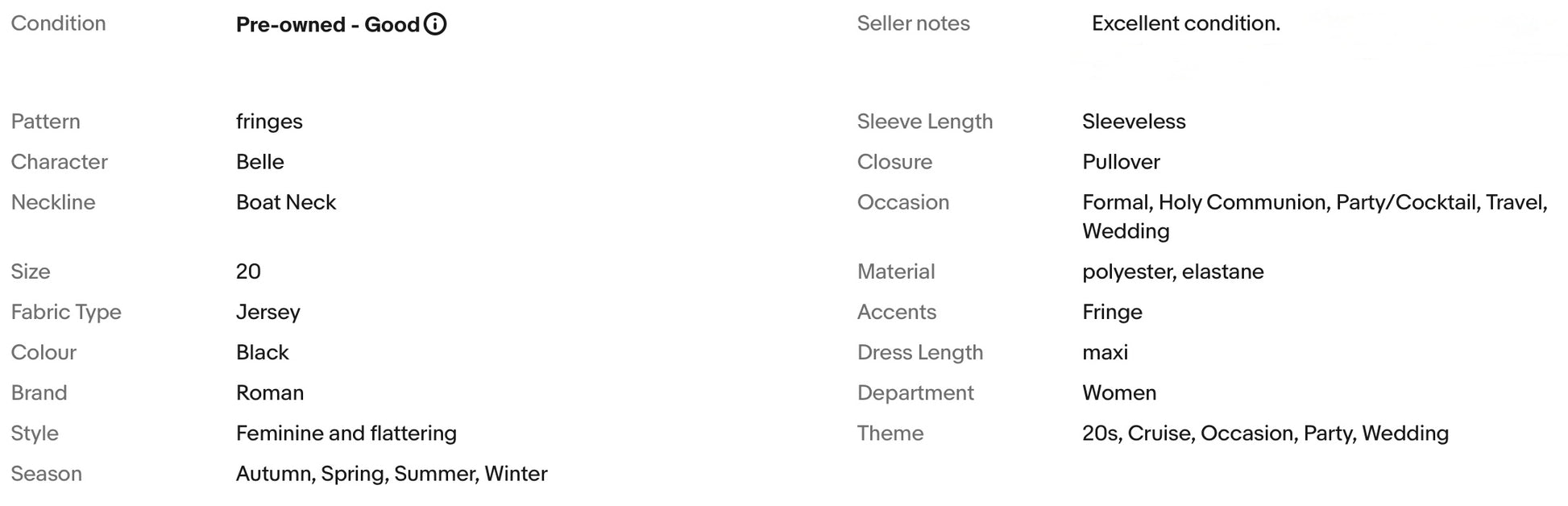Viewport: 1568px width, 506px height.
Task: Click the Character value Belle
Action: pyautogui.click(x=259, y=162)
